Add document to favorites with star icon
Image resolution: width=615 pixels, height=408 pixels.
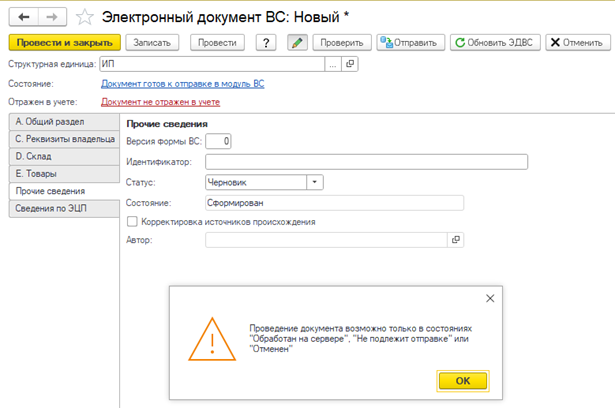[84, 17]
